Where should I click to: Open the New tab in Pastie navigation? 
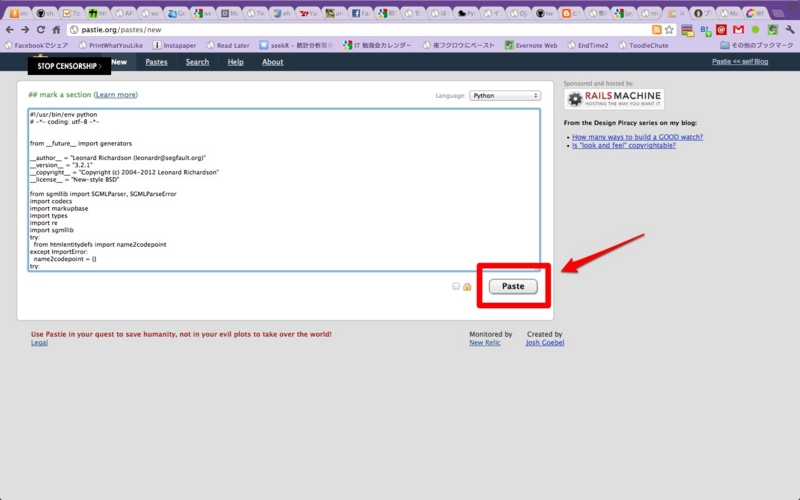click(119, 62)
